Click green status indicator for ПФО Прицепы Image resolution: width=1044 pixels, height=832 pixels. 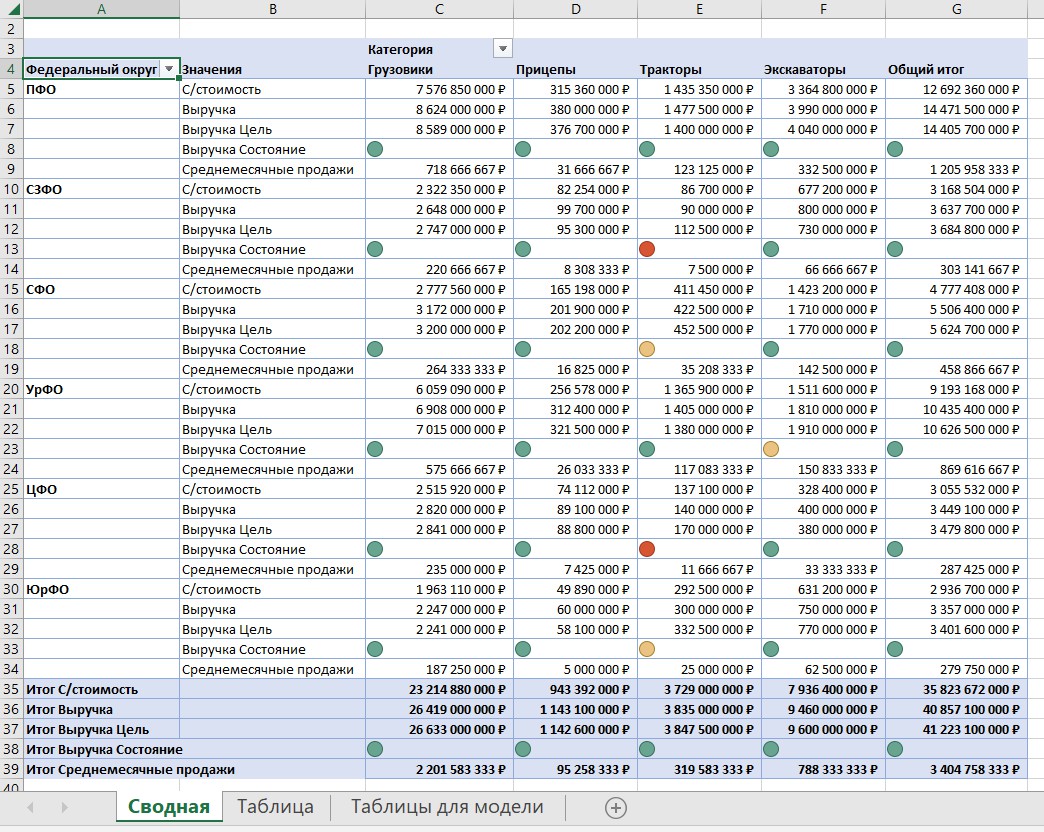pos(523,149)
